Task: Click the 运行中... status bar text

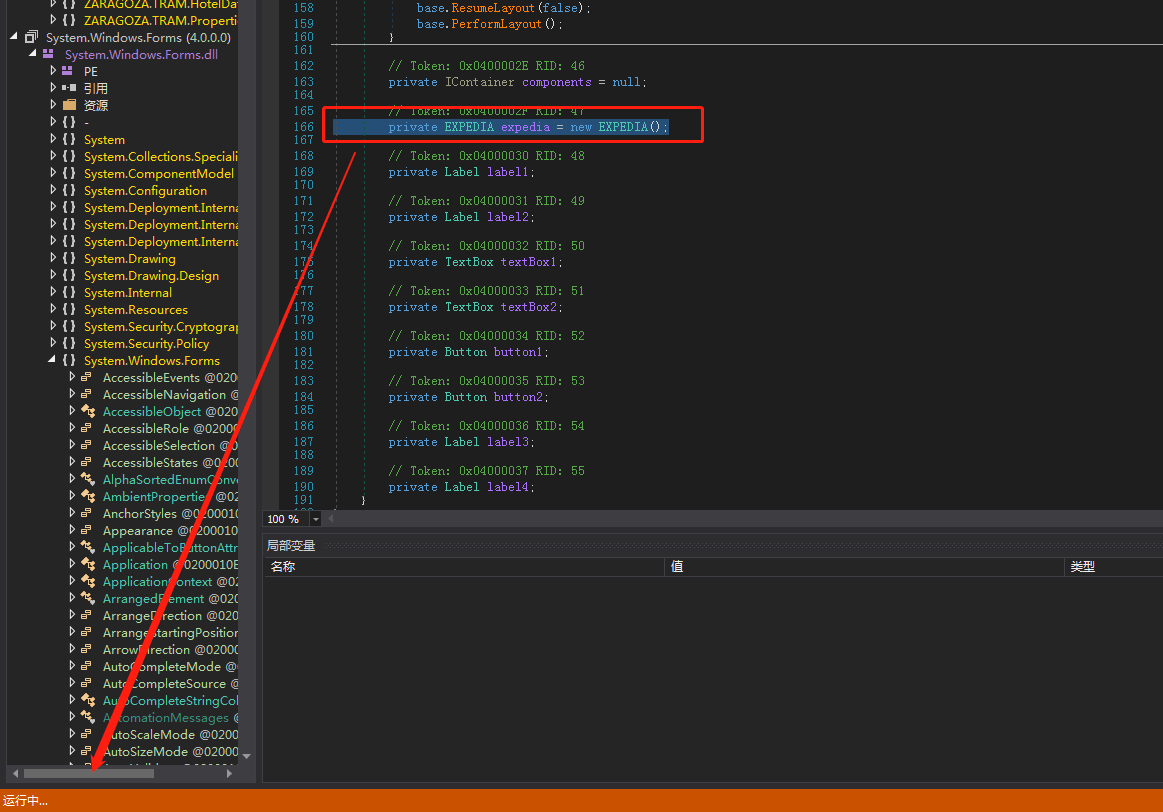Action: (x=25, y=801)
